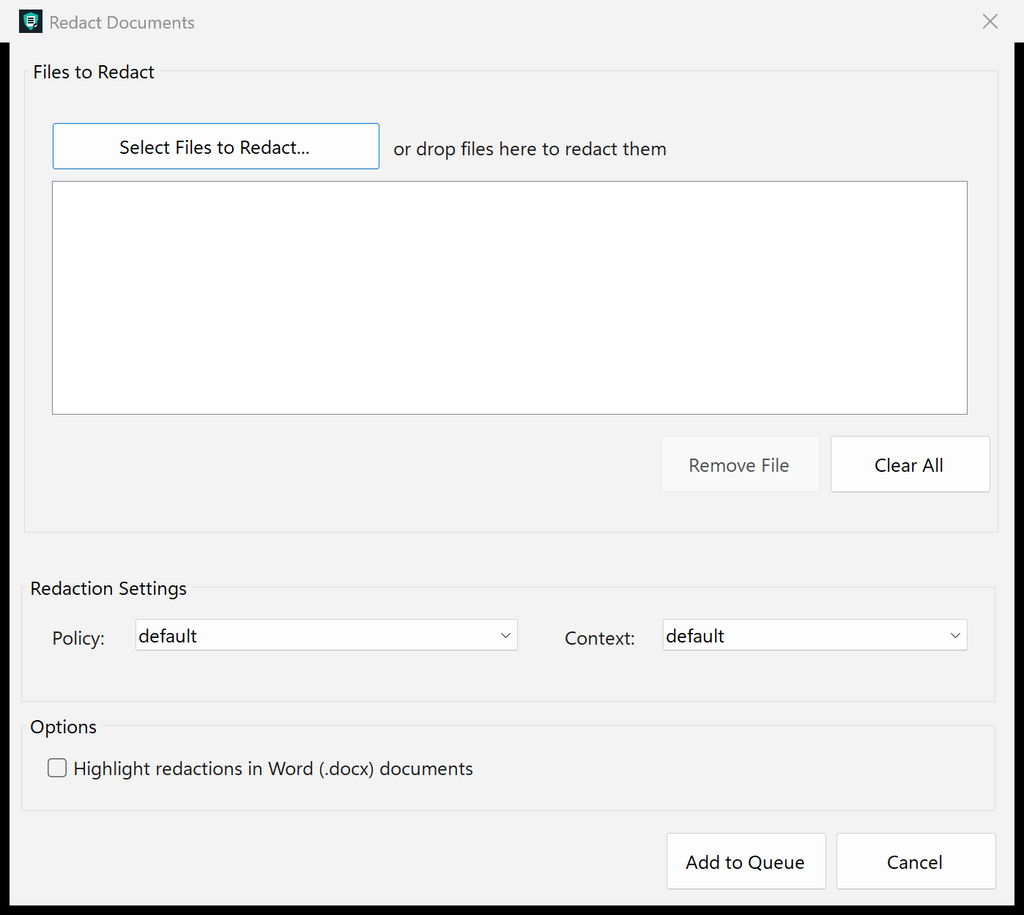1024x915 pixels.
Task: Click the 'Policy:' field label
Action: pos(78,638)
